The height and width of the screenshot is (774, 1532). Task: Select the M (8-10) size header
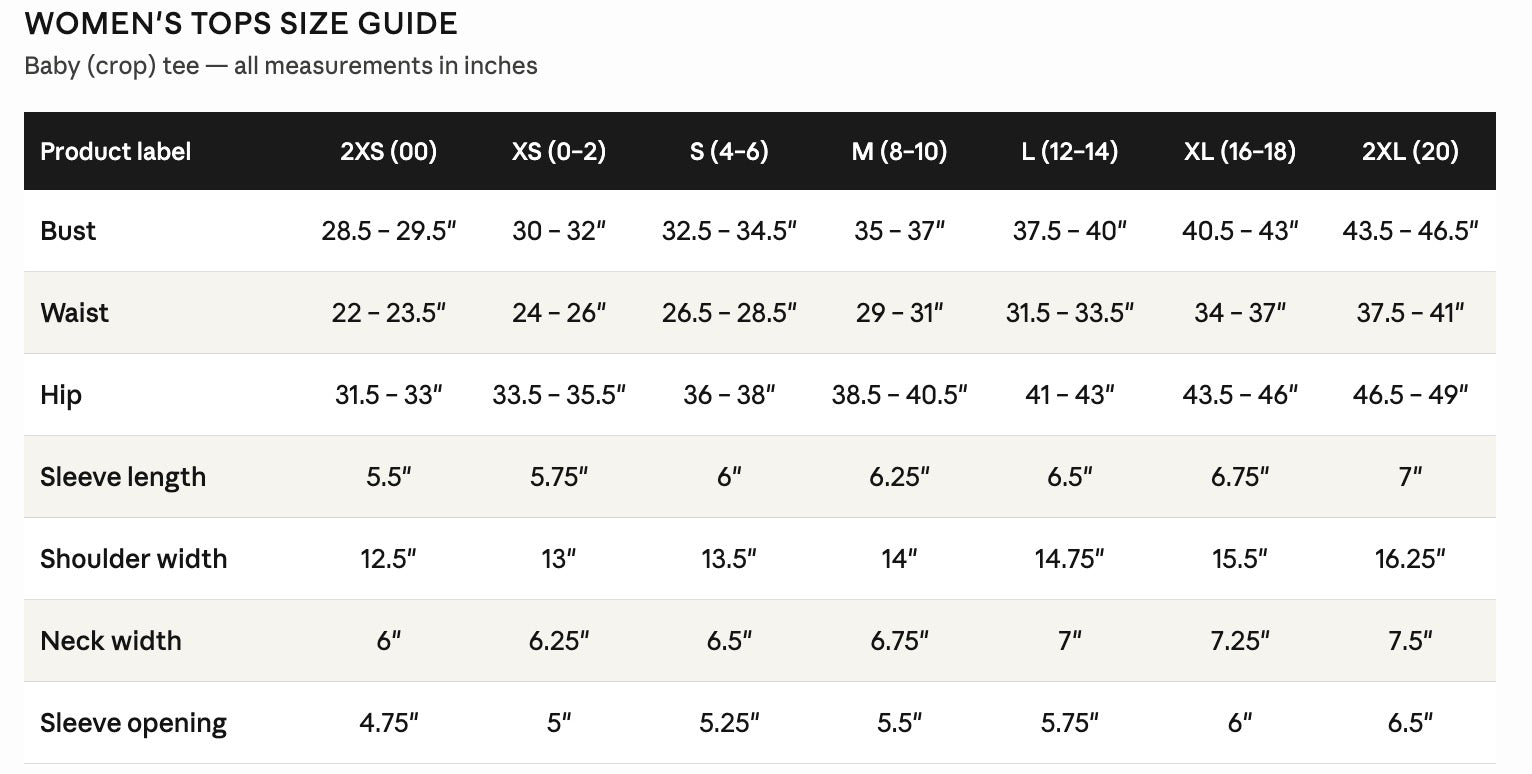point(899,152)
